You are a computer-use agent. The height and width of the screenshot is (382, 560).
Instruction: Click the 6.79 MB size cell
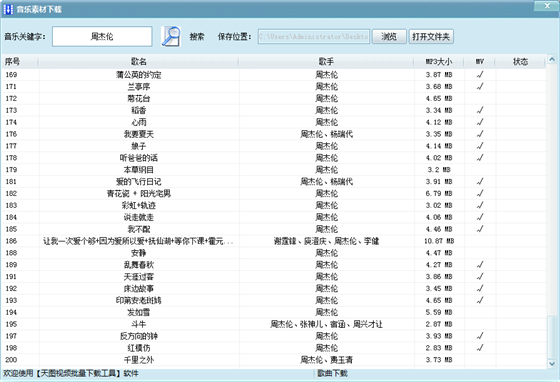coord(439,193)
